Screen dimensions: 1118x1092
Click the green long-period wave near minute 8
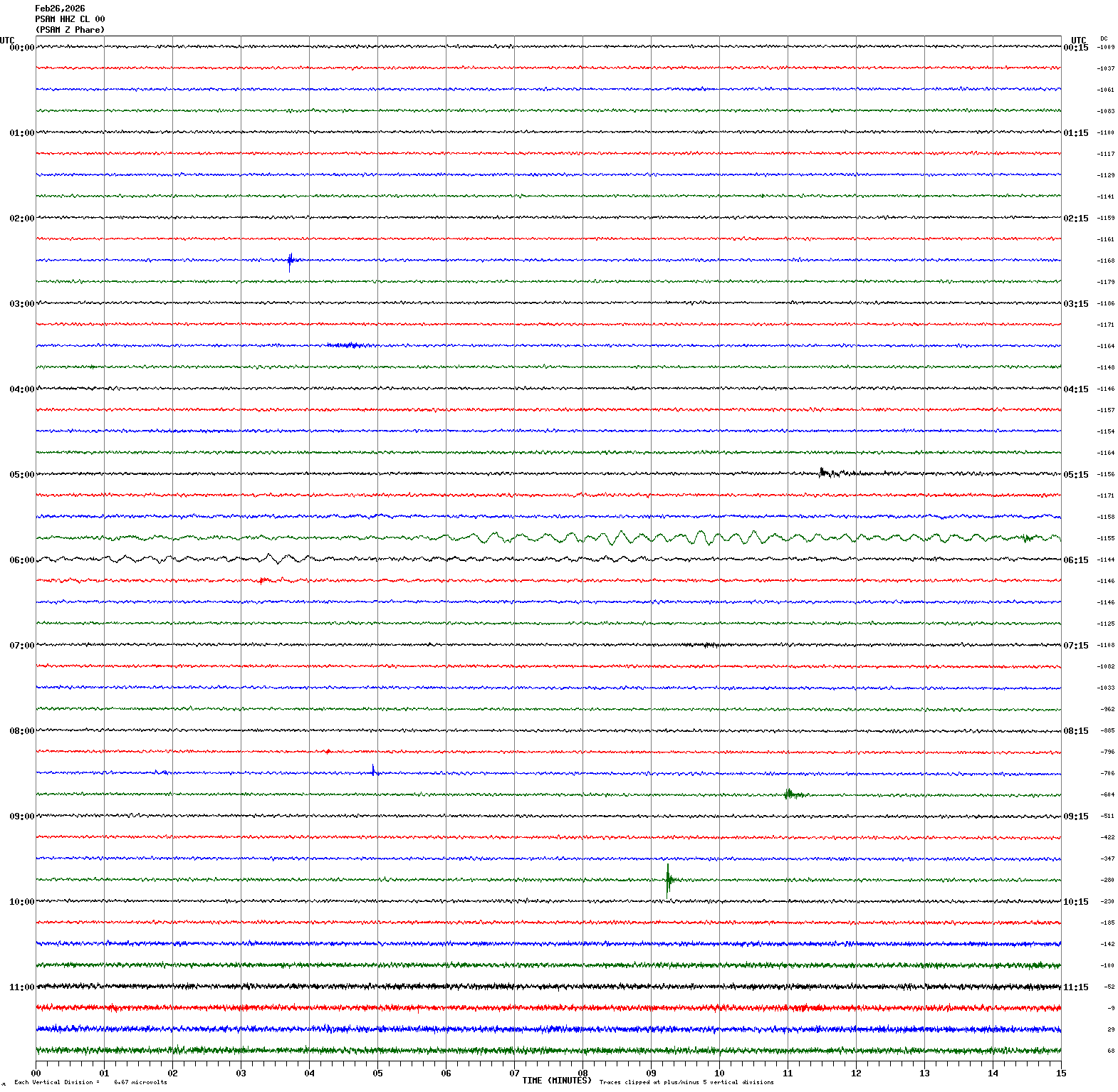(x=584, y=537)
